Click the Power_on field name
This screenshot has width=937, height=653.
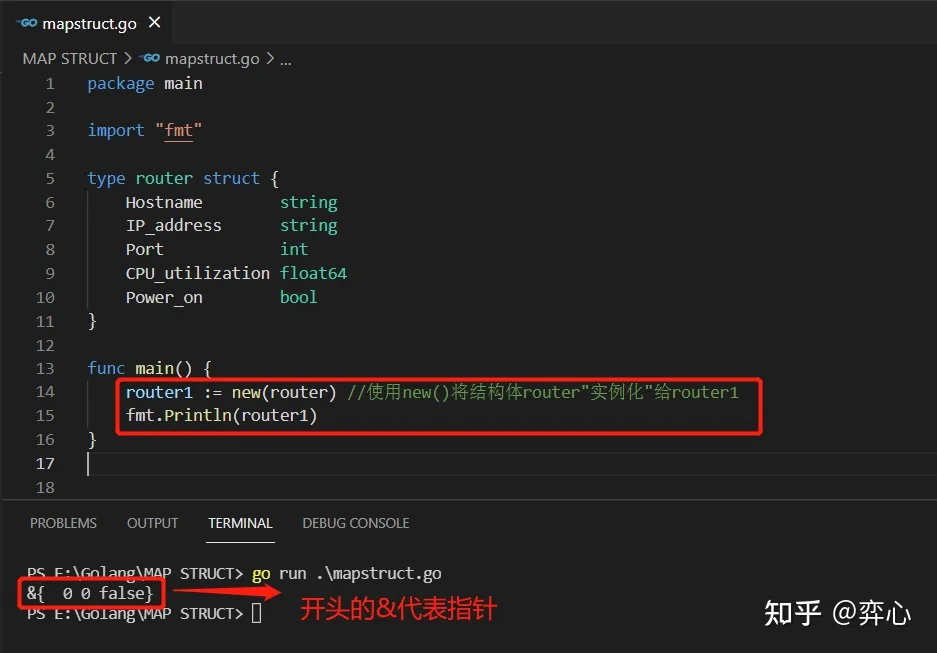pos(164,298)
